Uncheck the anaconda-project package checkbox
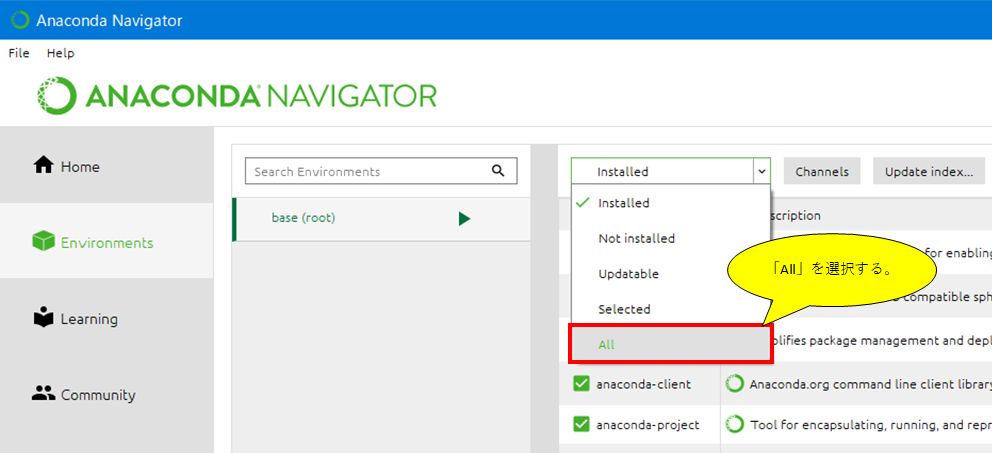The image size is (992, 453). pos(581,424)
